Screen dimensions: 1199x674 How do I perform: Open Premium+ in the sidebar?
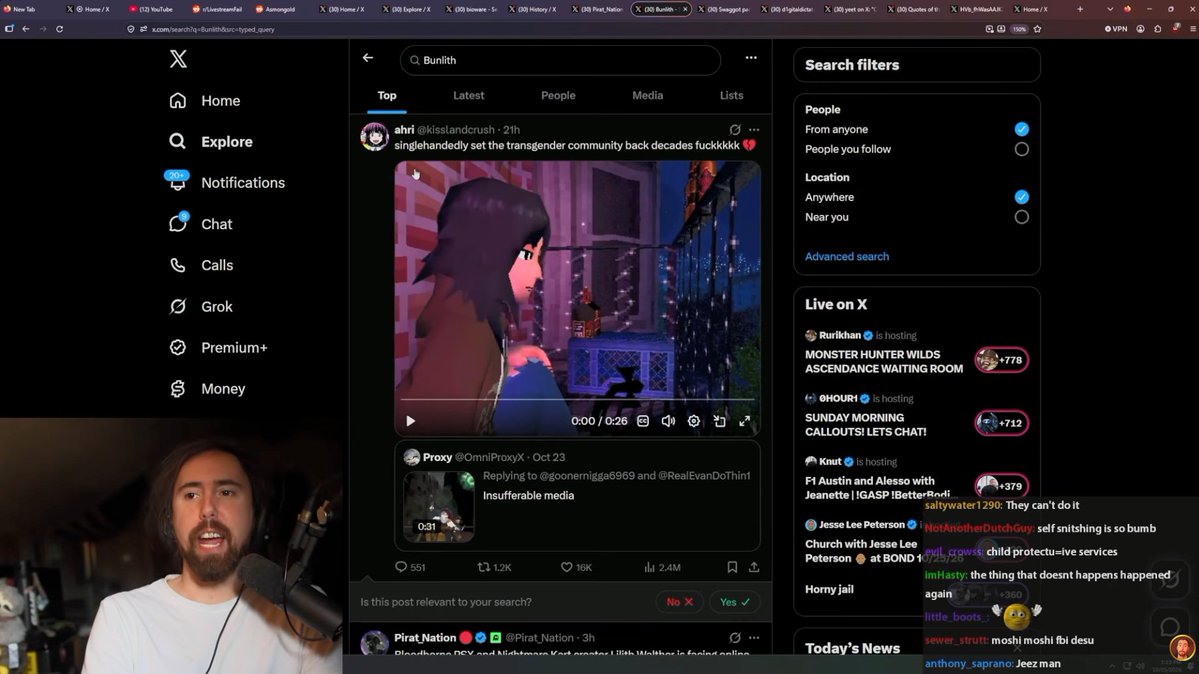[x=218, y=347]
